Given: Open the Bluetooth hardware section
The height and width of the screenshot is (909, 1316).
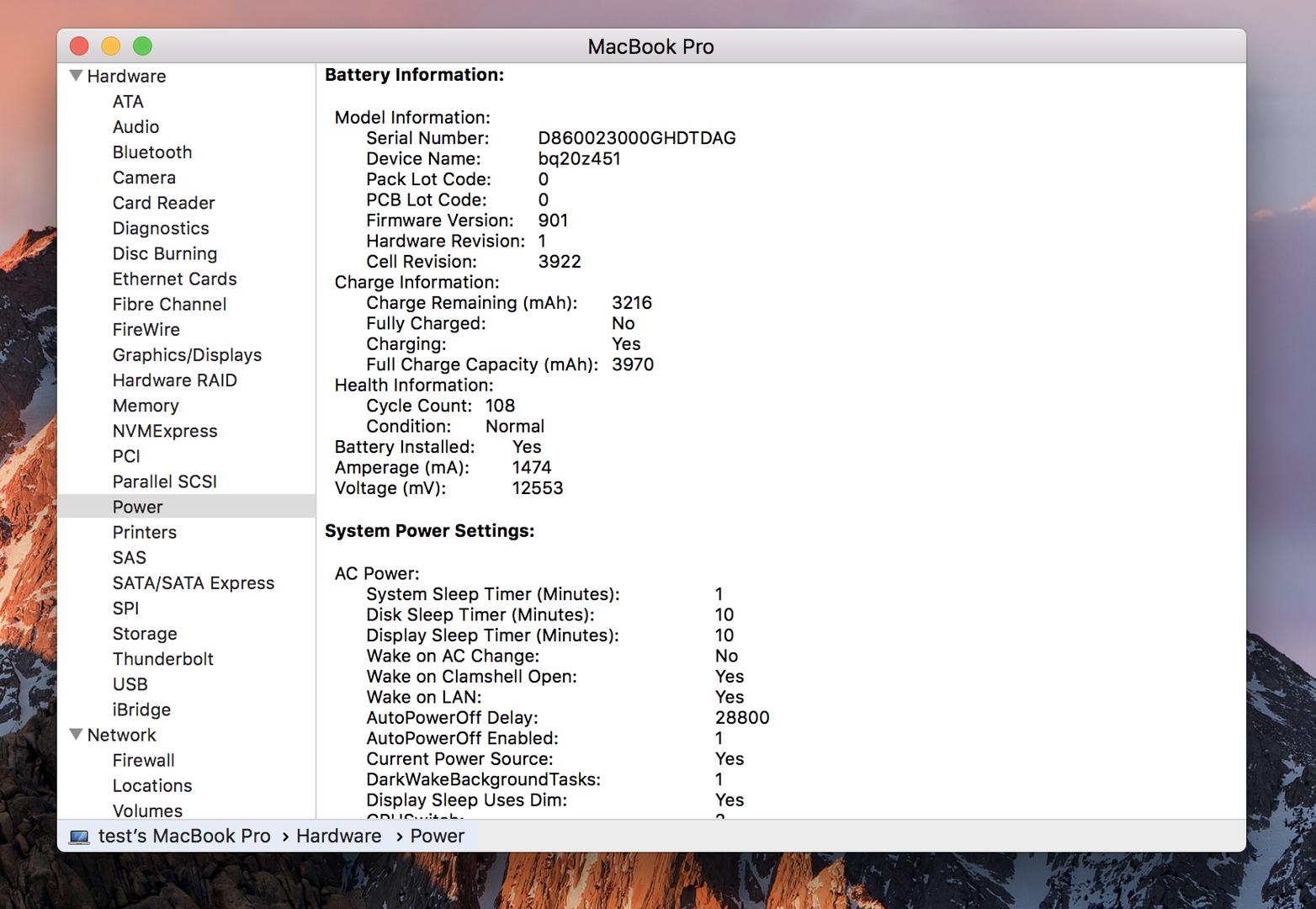Looking at the screenshot, I should point(152,152).
